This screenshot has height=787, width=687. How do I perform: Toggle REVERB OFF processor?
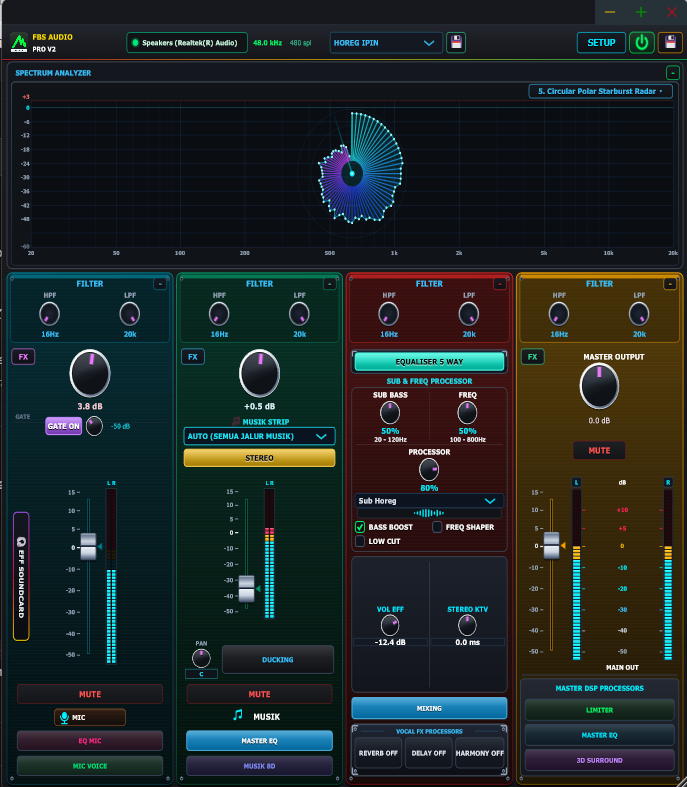coord(378,753)
